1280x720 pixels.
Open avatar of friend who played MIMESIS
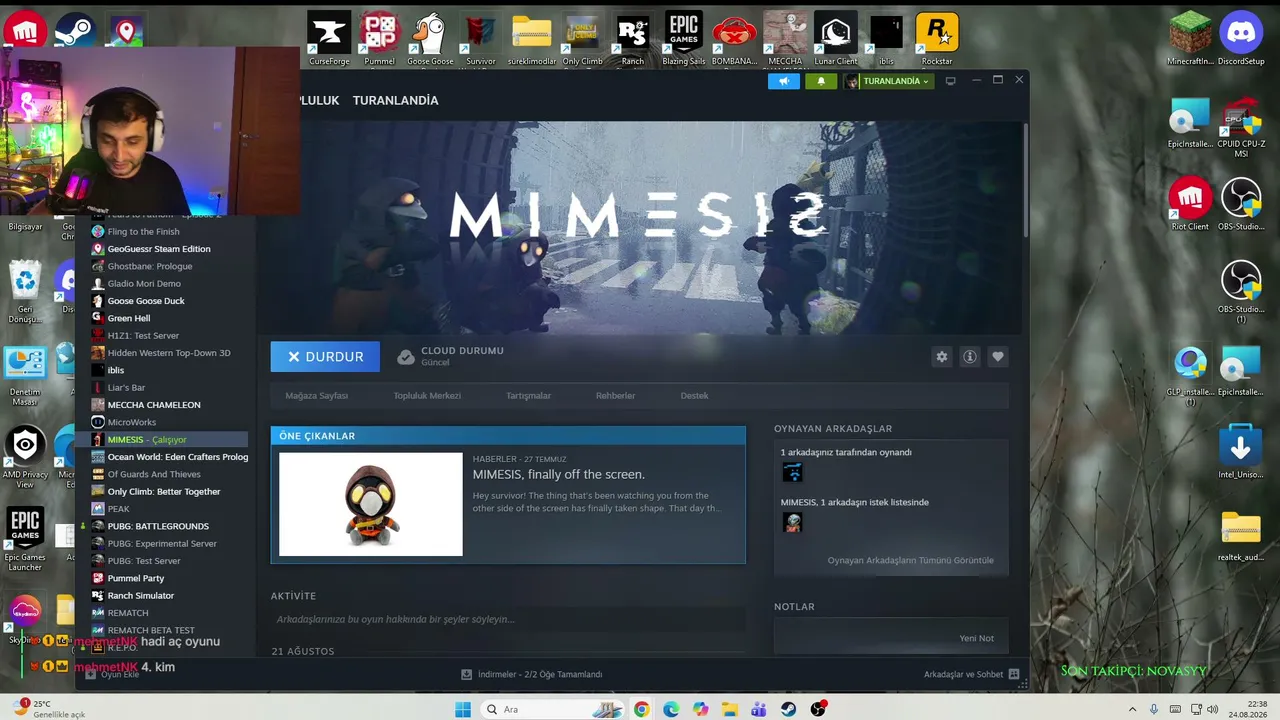point(792,472)
